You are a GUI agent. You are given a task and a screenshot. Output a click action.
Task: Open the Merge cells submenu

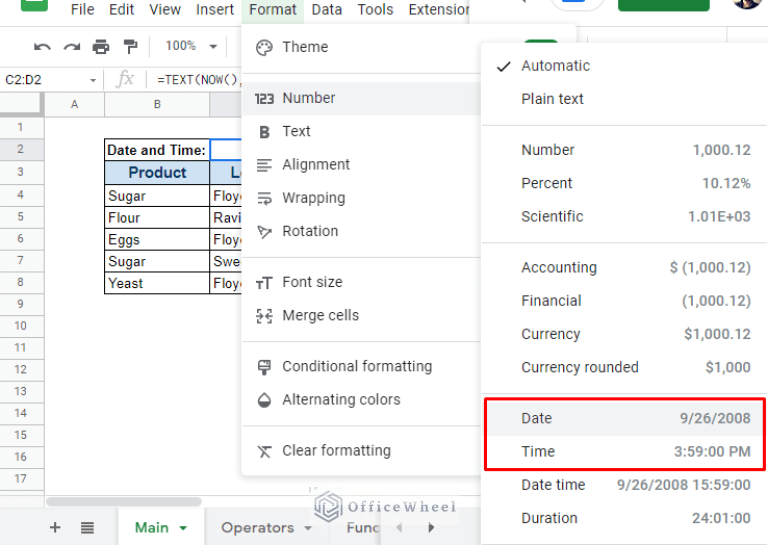361,315
